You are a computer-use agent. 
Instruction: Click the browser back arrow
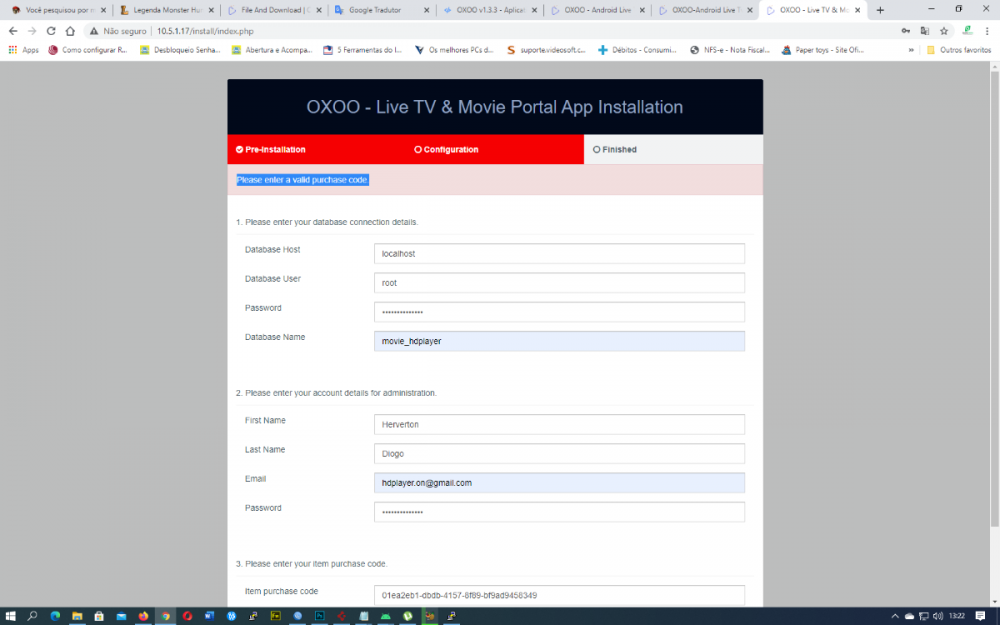[x=13, y=31]
